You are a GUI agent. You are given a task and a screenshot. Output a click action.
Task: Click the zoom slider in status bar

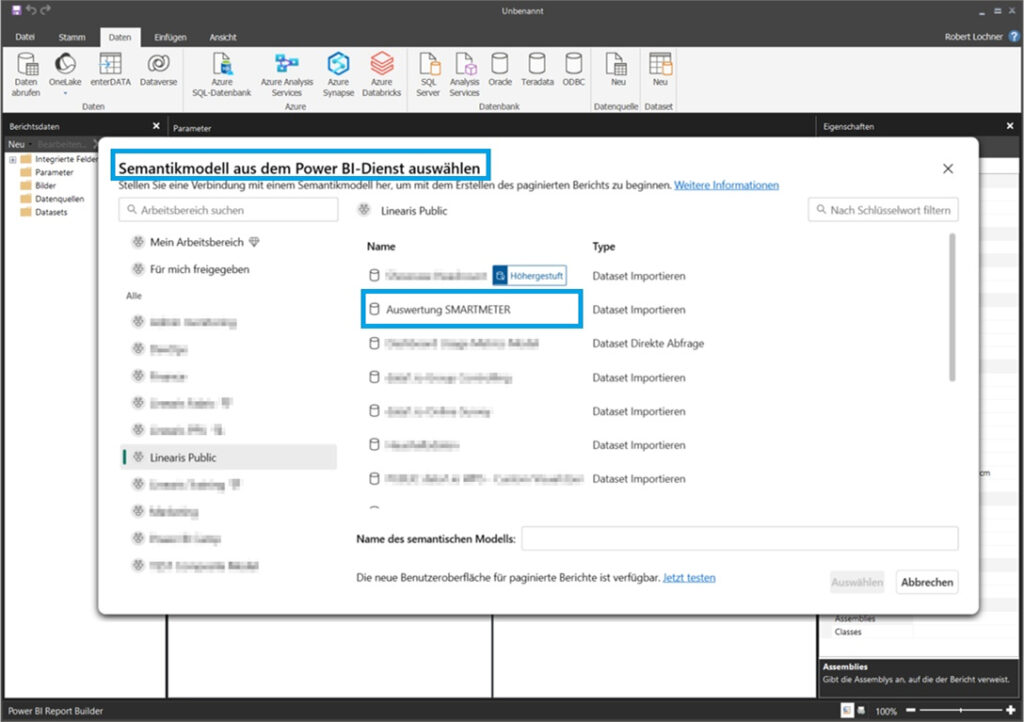(958, 711)
